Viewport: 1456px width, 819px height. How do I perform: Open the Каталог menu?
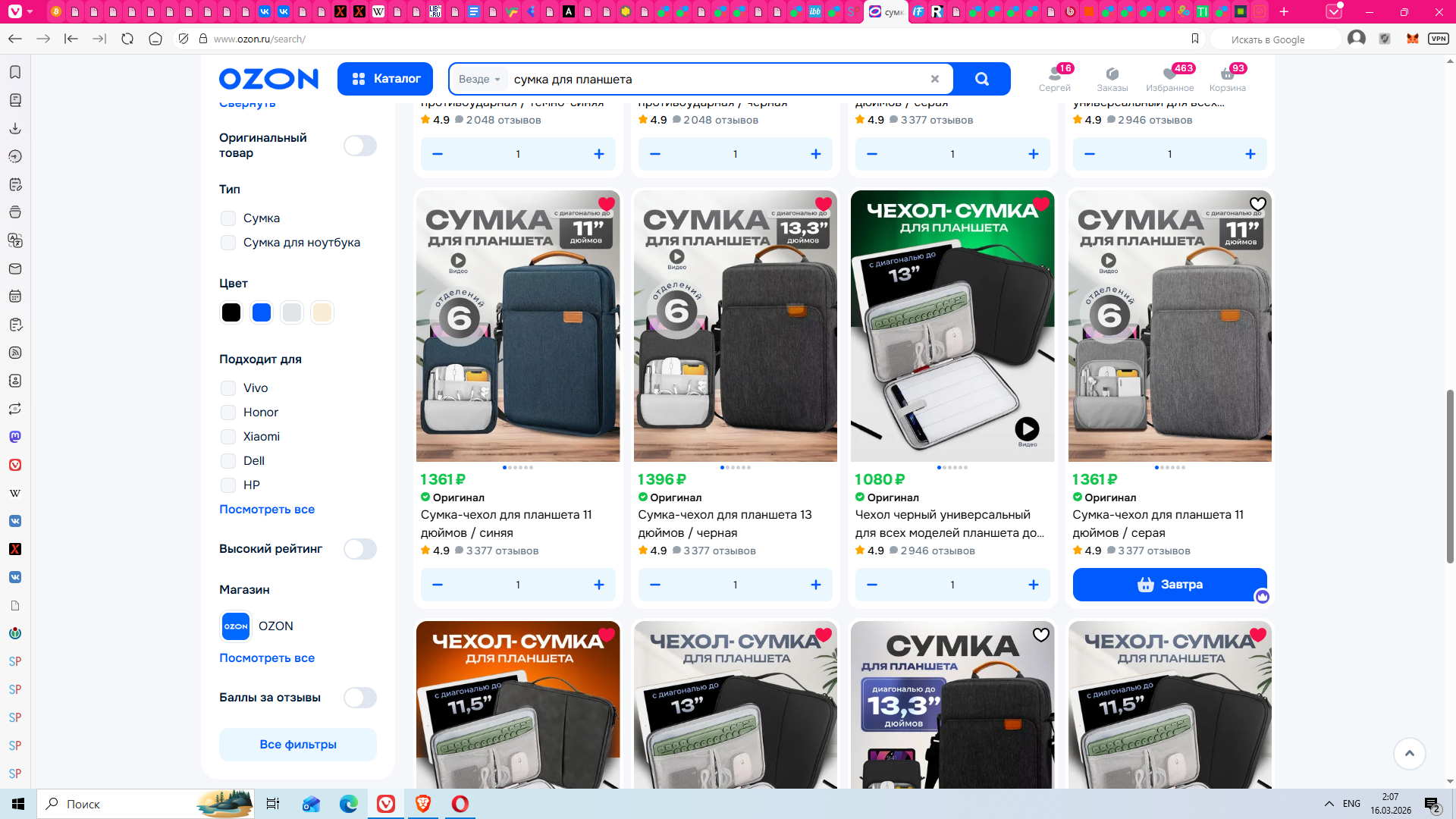pyautogui.click(x=385, y=79)
